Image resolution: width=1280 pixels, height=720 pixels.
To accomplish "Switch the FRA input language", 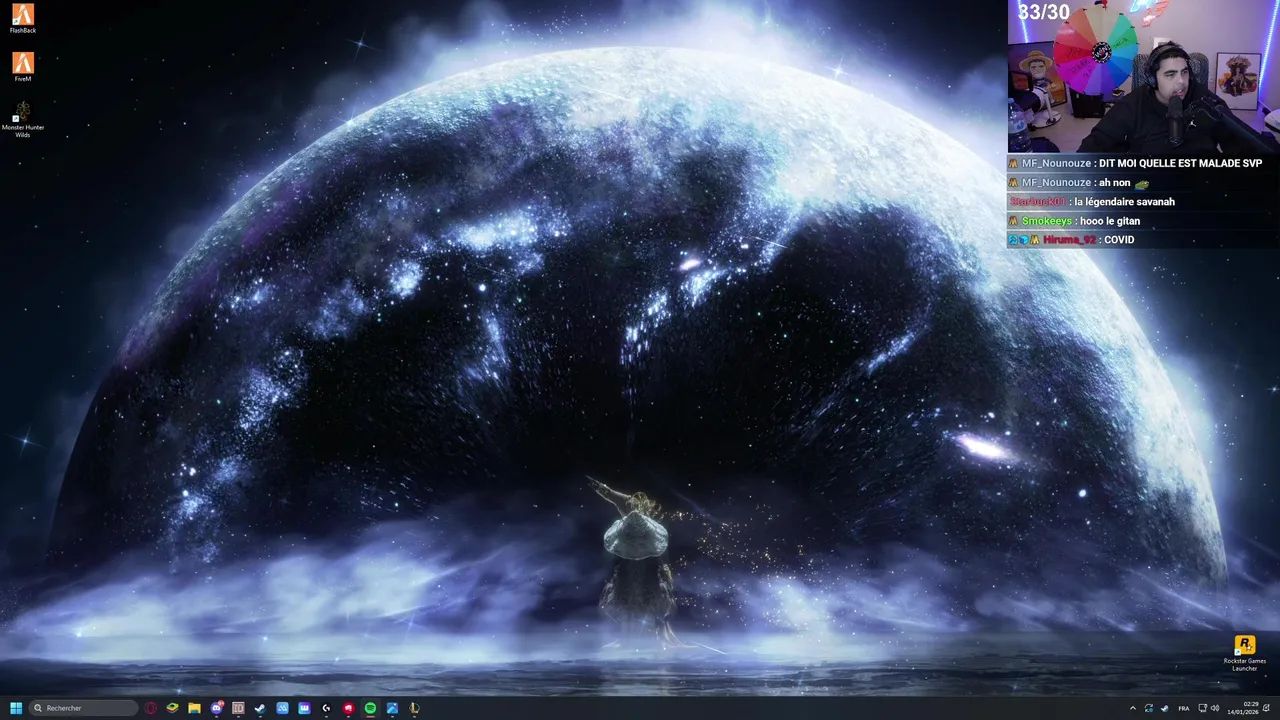I will tap(1184, 708).
